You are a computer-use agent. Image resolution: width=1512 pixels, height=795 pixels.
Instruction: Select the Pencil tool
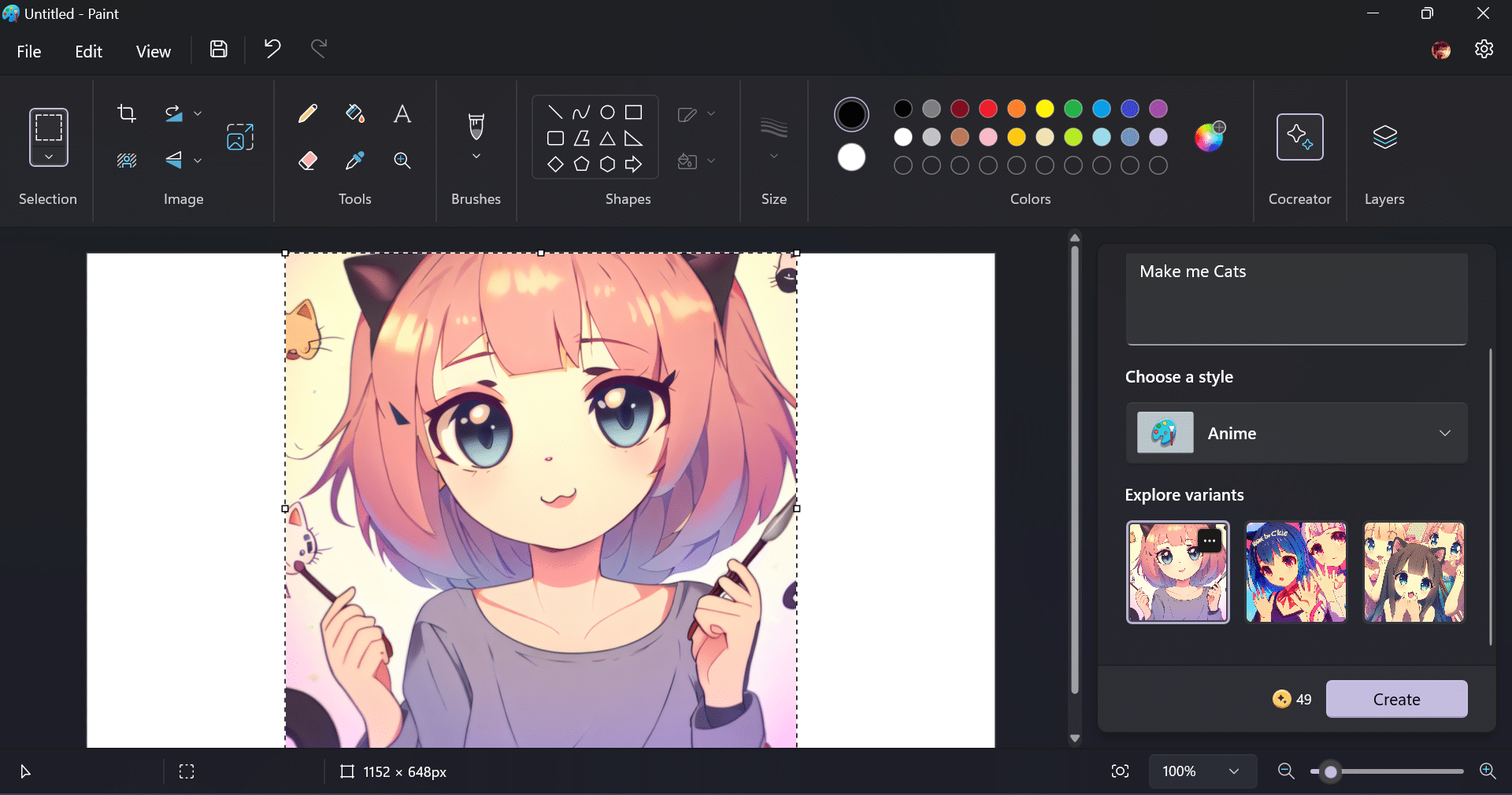[308, 114]
